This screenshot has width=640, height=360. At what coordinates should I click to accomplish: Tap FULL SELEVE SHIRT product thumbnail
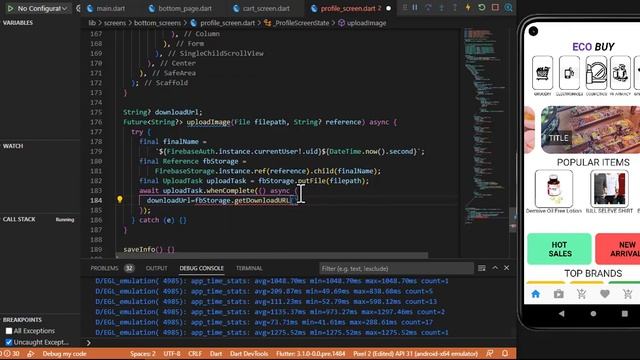(609, 189)
